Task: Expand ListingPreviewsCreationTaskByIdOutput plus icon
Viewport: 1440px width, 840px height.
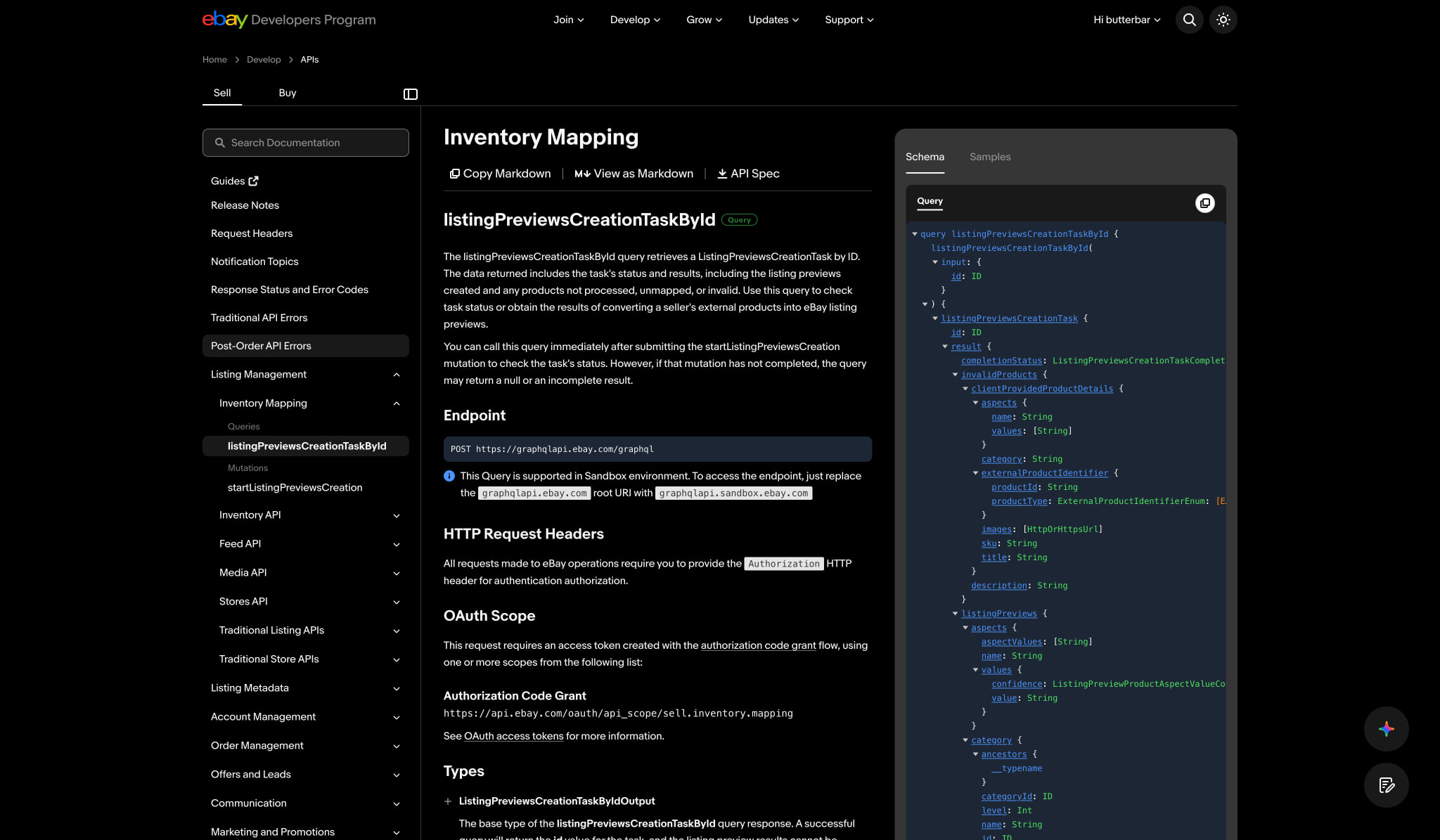Action: point(448,801)
